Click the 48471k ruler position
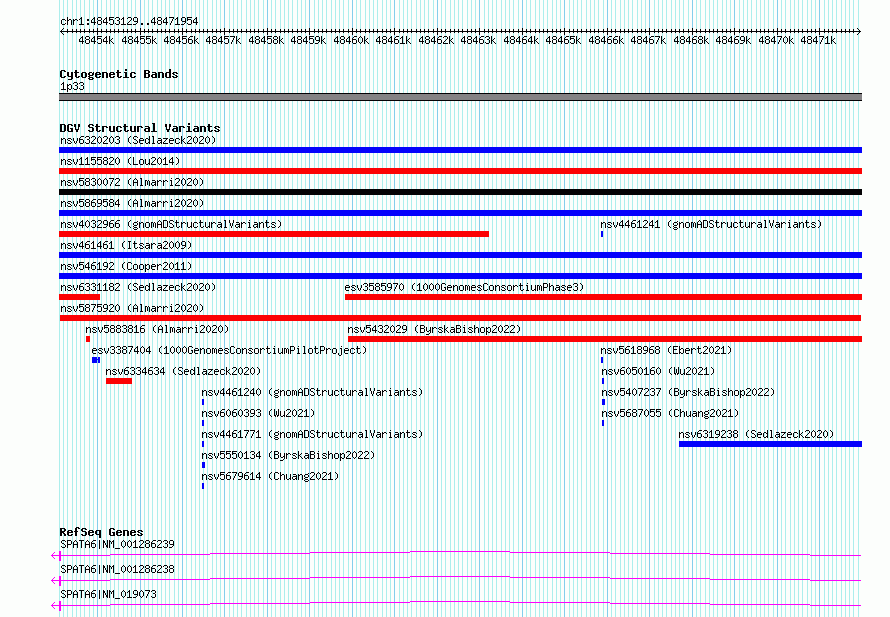 pyautogui.click(x=818, y=40)
